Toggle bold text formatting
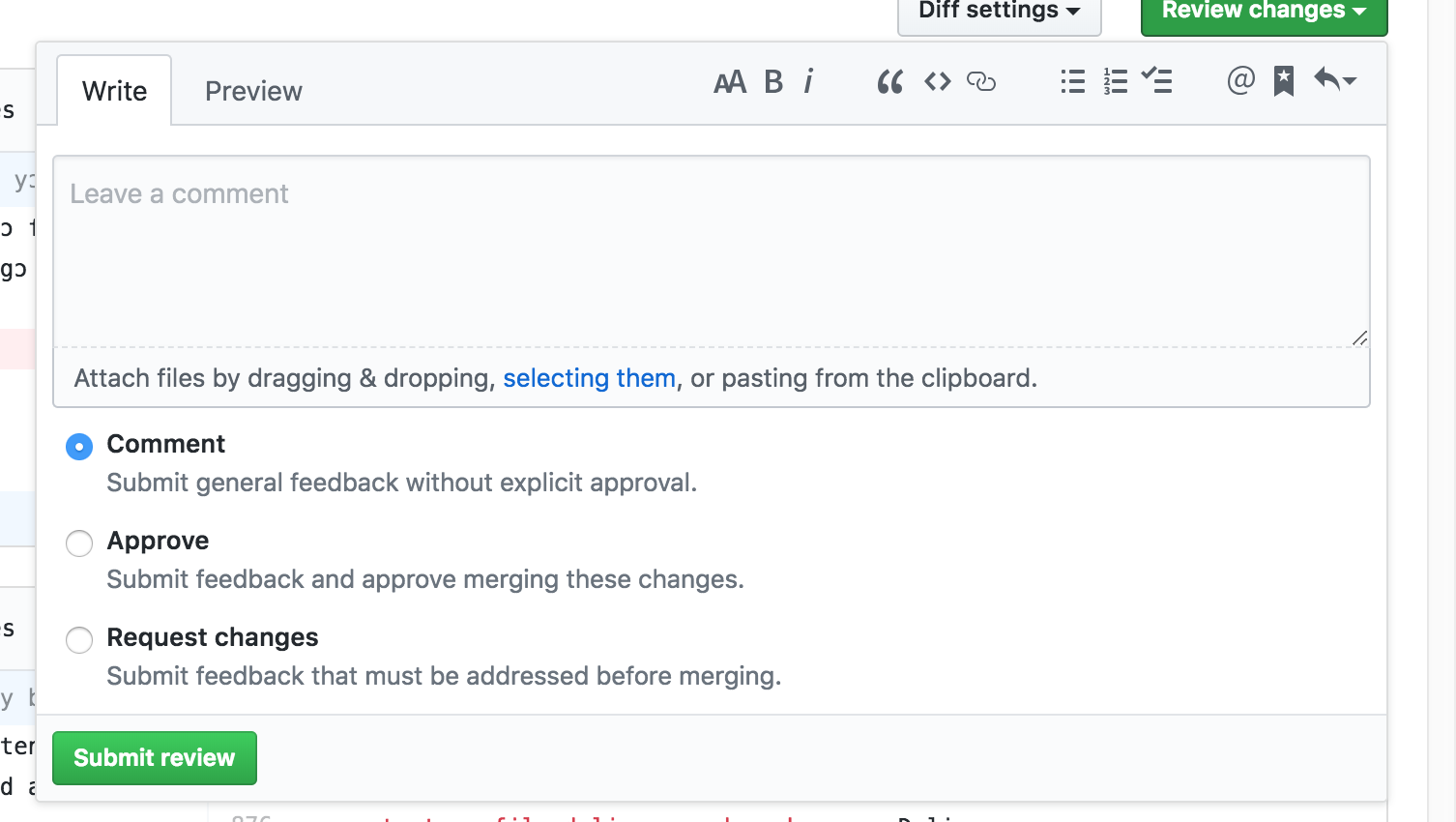The image size is (1456, 822). pyautogui.click(x=773, y=82)
